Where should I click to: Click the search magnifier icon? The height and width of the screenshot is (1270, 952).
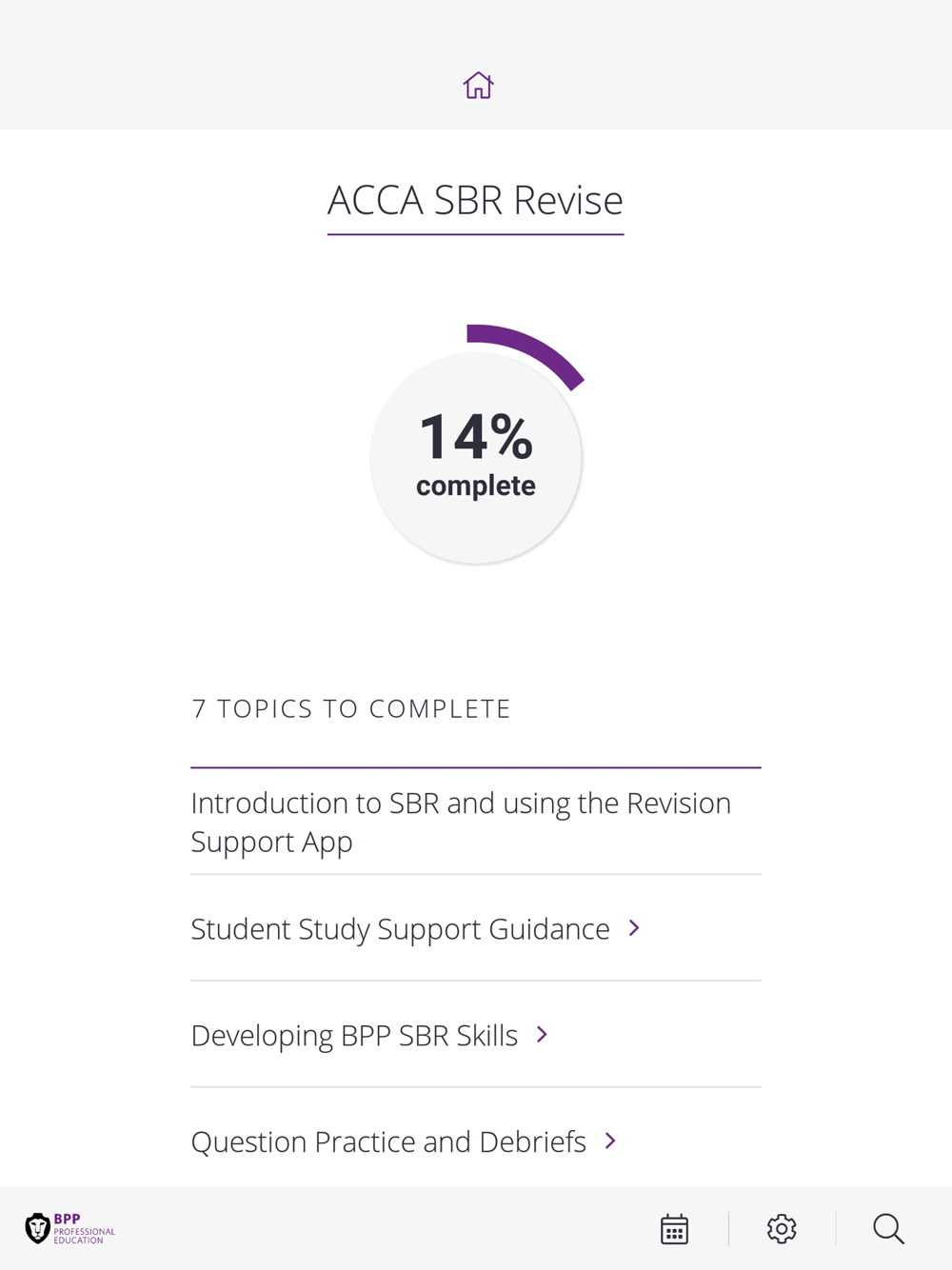[x=888, y=1229]
